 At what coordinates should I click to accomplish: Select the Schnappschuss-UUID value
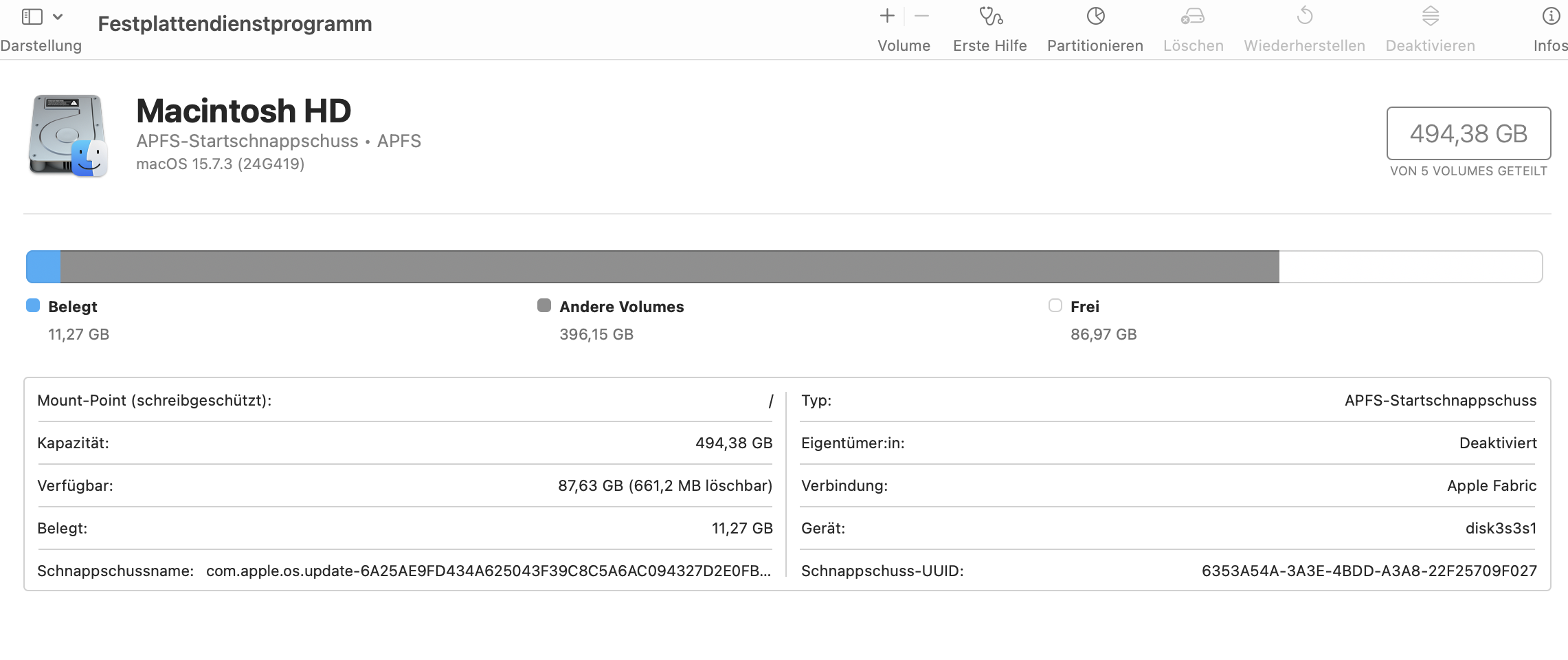(x=1369, y=571)
